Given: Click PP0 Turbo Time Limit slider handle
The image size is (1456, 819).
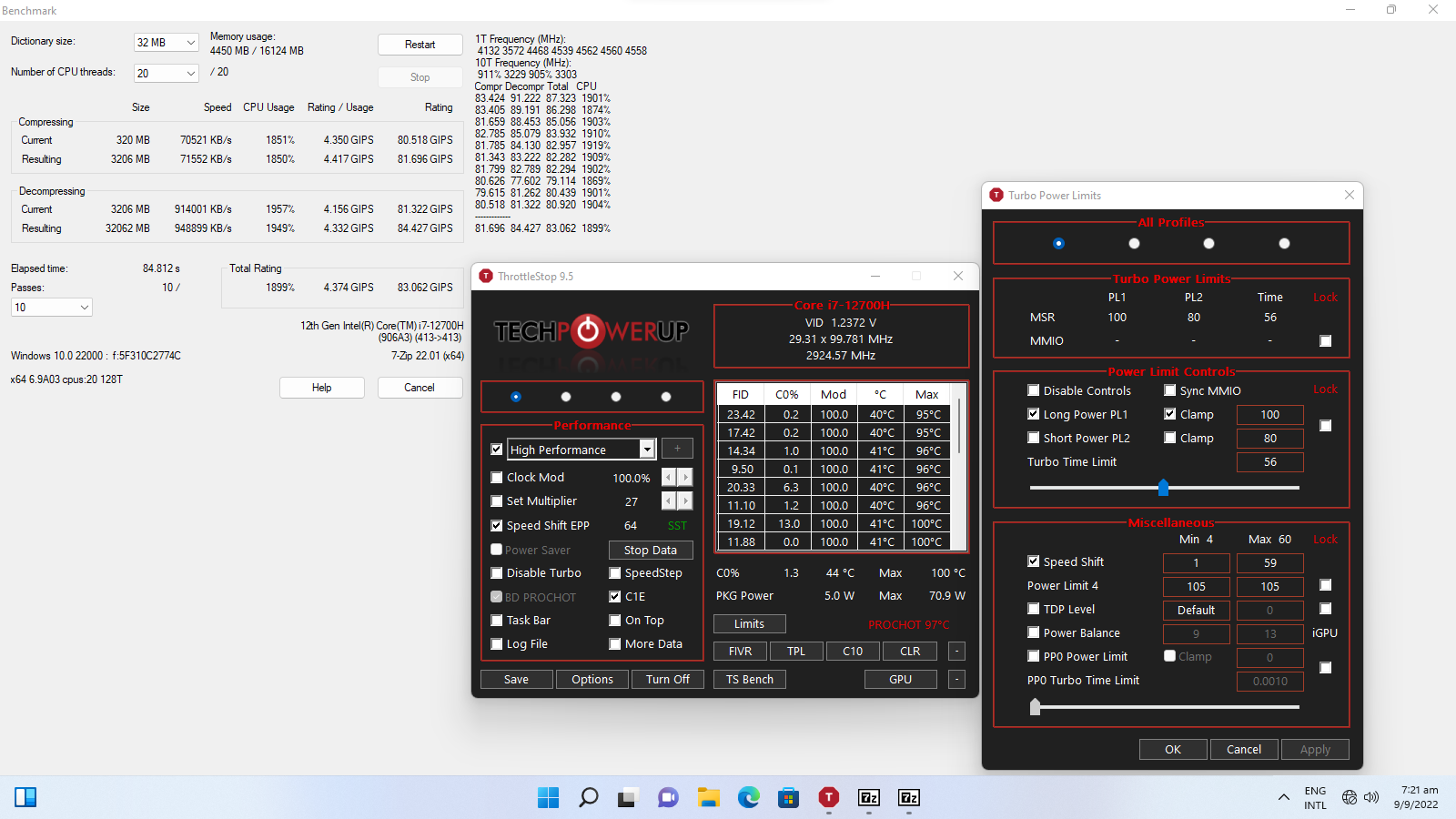Looking at the screenshot, I should tap(1035, 706).
